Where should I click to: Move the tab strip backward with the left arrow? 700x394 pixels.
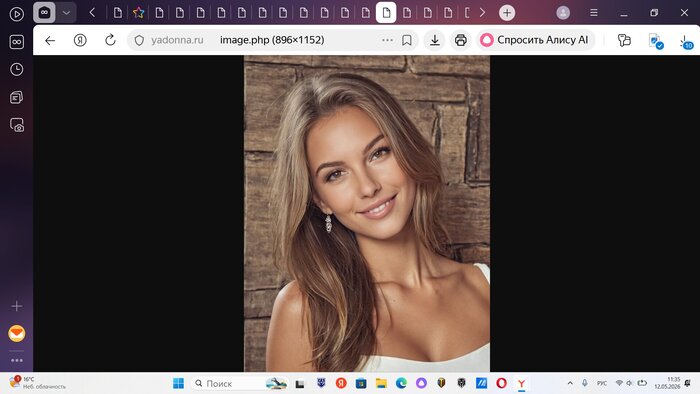tap(92, 12)
